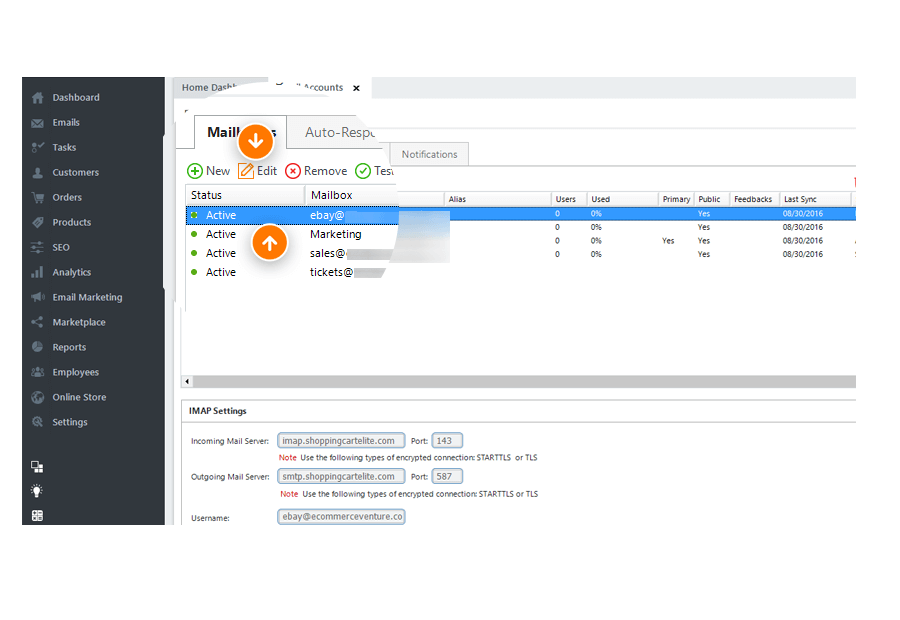Sort by the Public column header

coord(712,199)
